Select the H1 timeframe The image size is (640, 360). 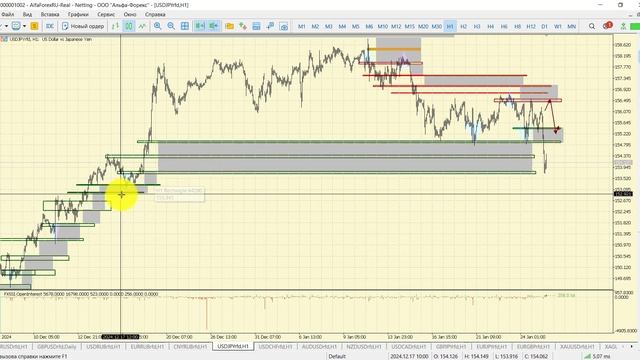[450, 26]
